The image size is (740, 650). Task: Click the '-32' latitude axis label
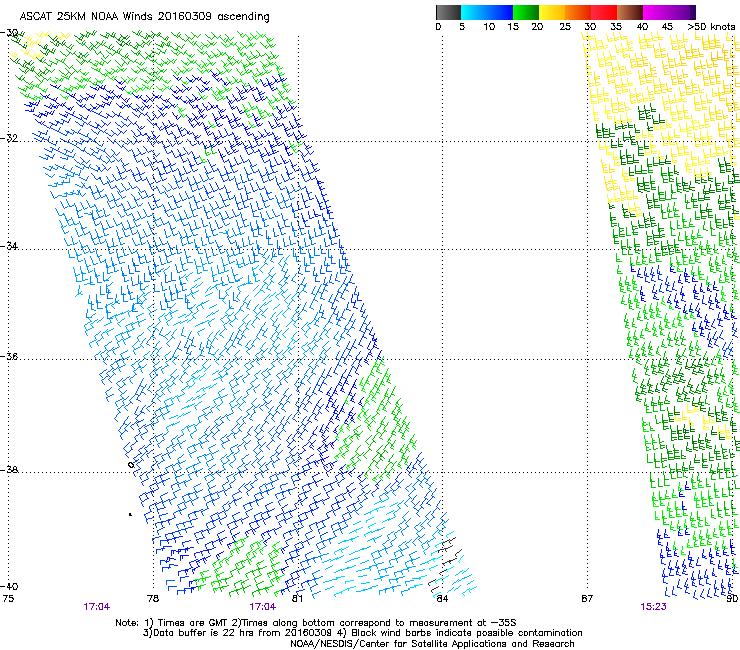pos(10,138)
